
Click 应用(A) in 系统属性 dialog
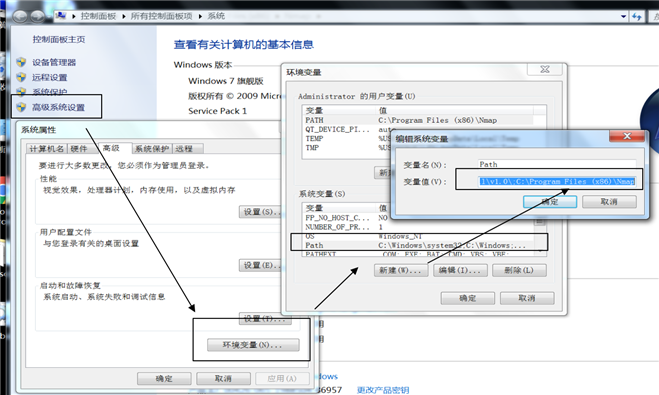point(282,379)
